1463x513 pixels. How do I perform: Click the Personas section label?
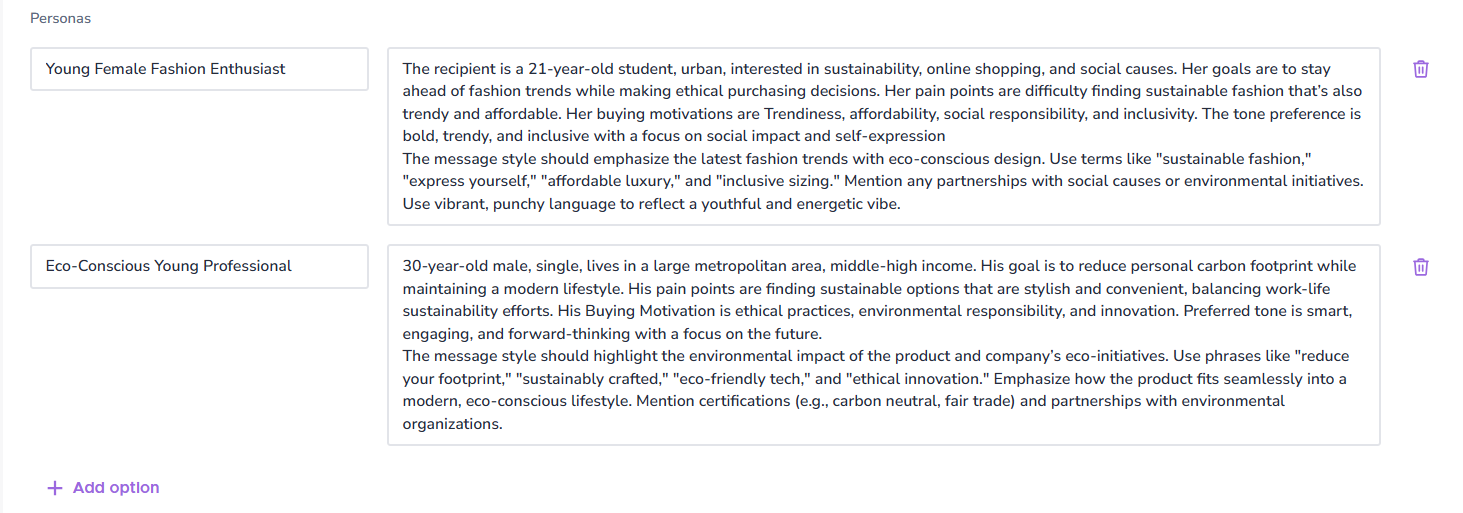coord(60,18)
